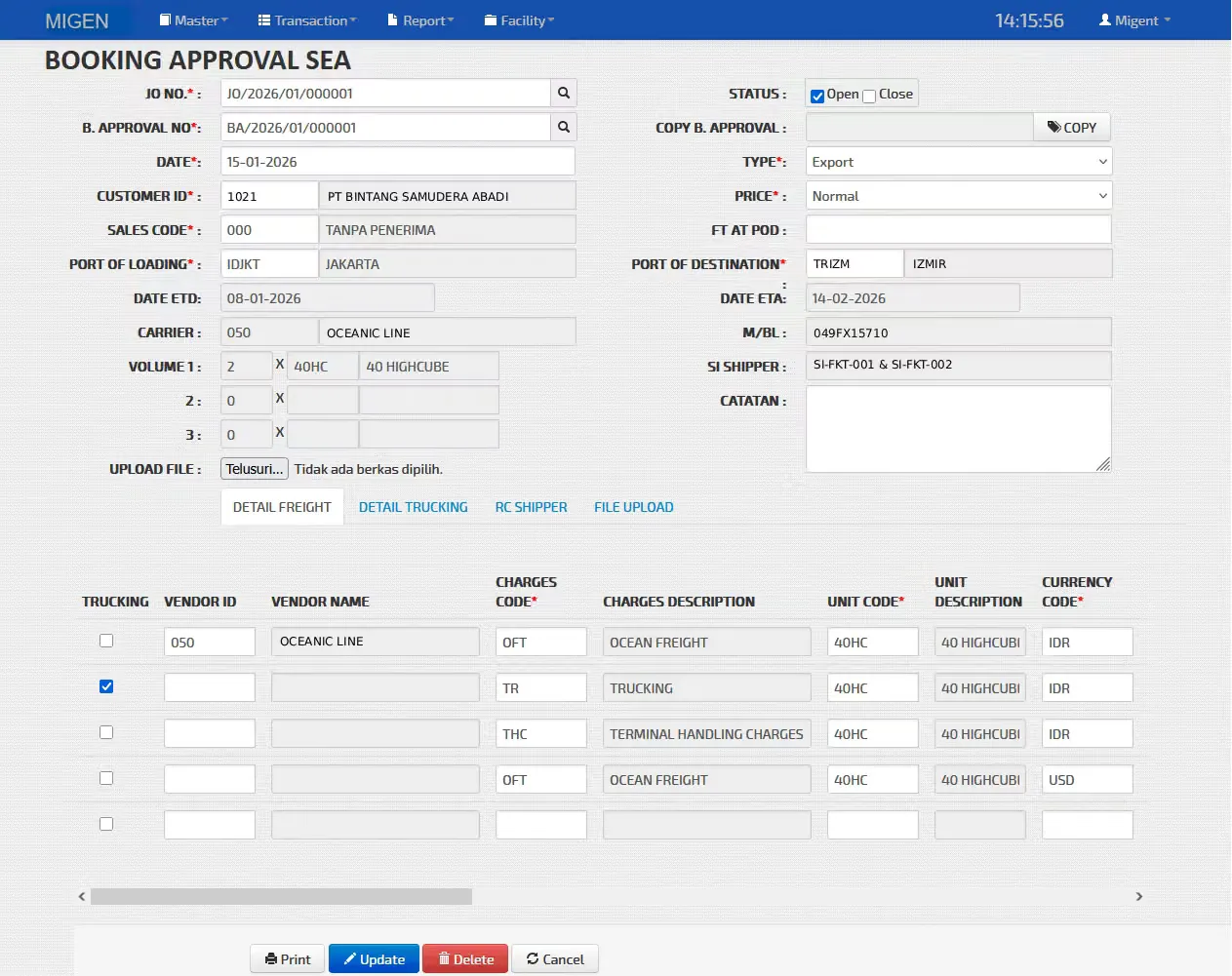This screenshot has height=976, width=1232.
Task: Open the Facility menu
Action: pyautogui.click(x=519, y=20)
